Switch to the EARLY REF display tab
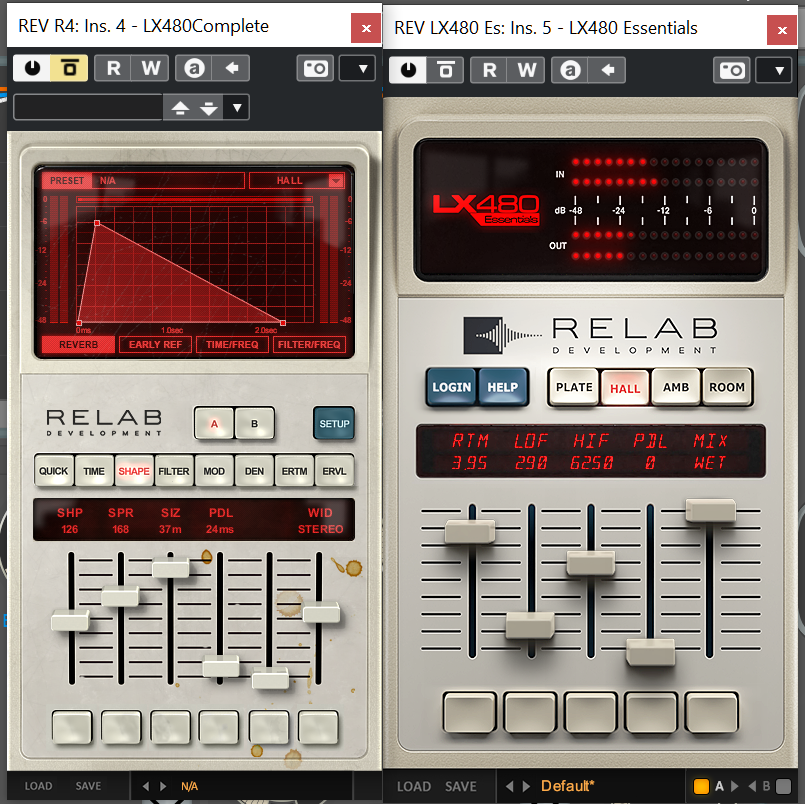The image size is (805, 804). pyautogui.click(x=155, y=345)
